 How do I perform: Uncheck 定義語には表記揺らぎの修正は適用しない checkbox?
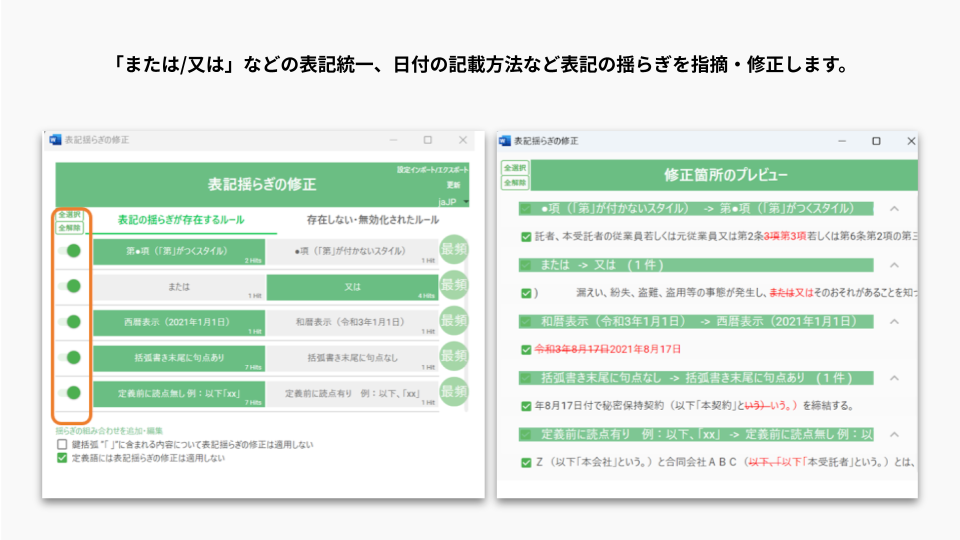pyautogui.click(x=62, y=458)
